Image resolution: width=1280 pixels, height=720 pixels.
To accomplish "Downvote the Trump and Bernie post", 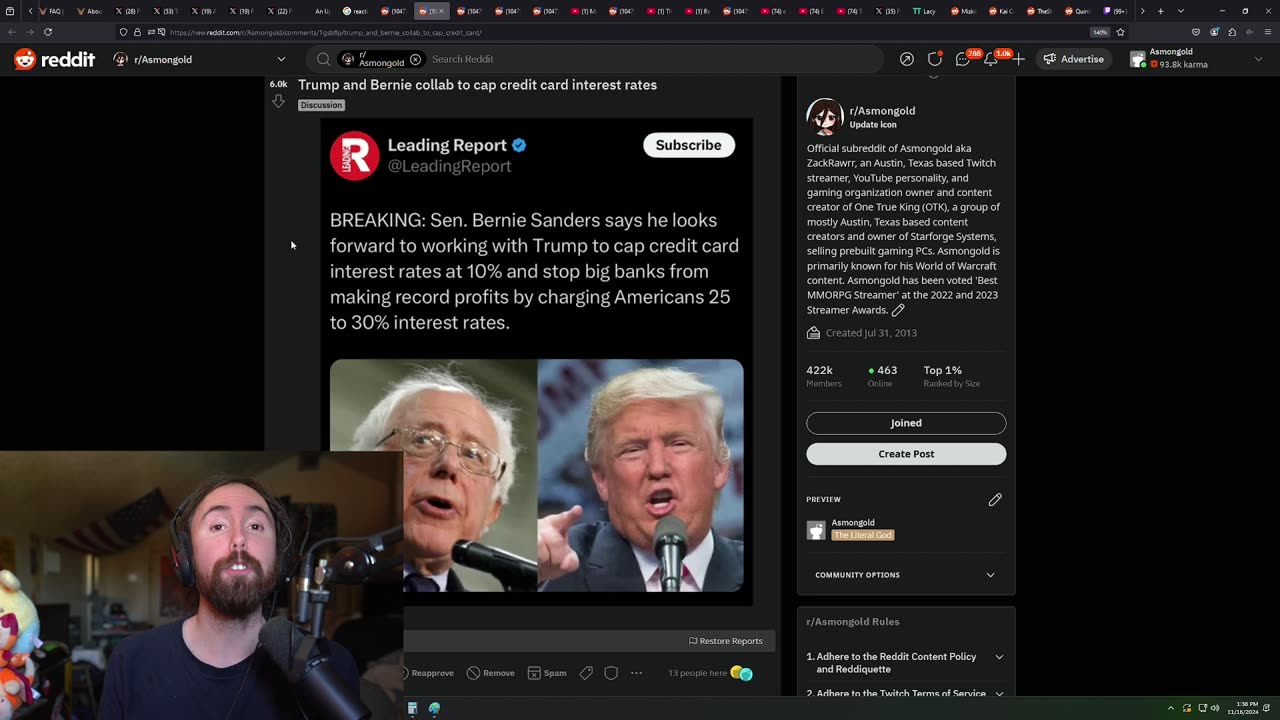I will point(278,101).
